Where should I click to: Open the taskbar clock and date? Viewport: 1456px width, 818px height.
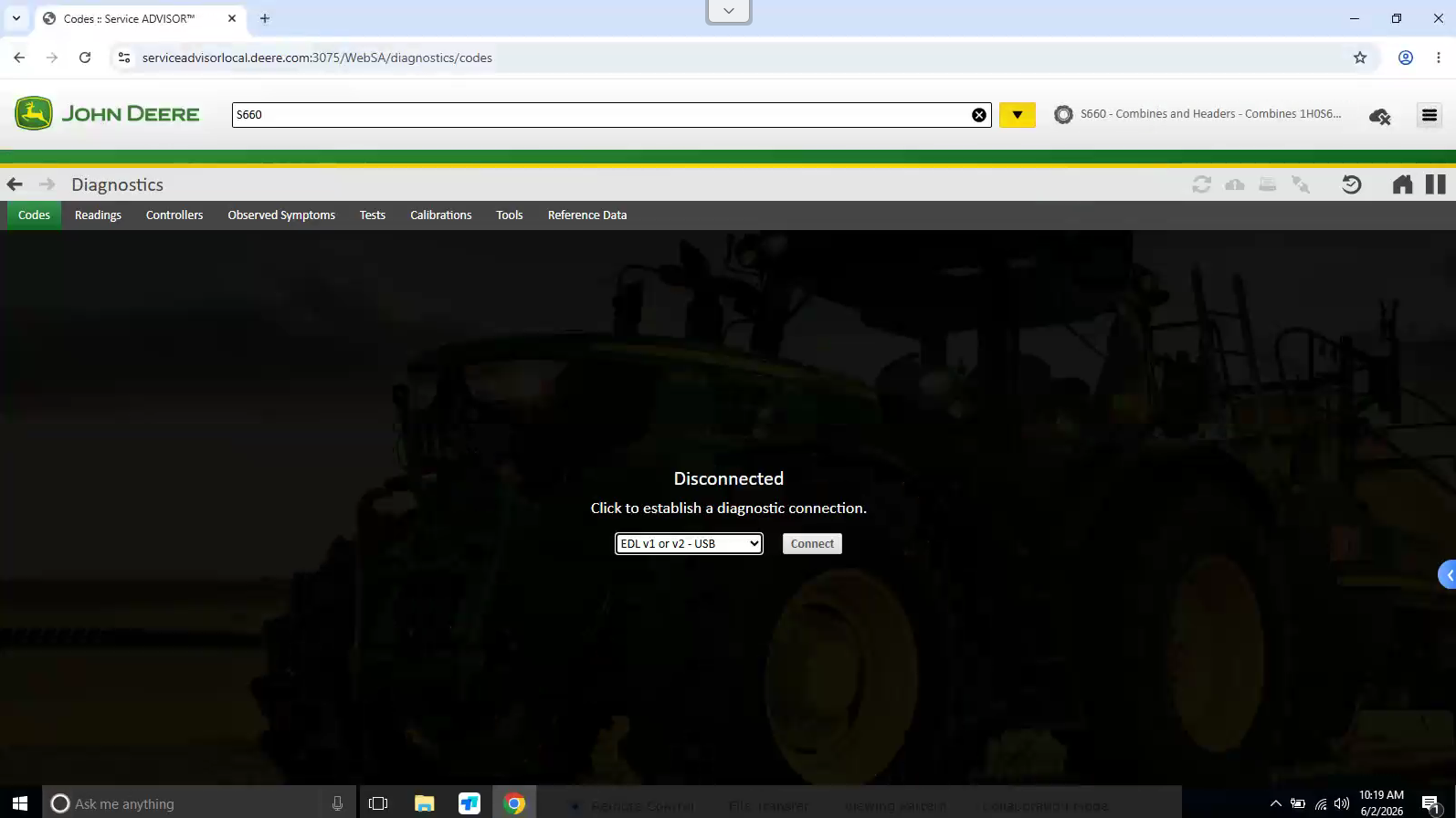tap(1381, 802)
